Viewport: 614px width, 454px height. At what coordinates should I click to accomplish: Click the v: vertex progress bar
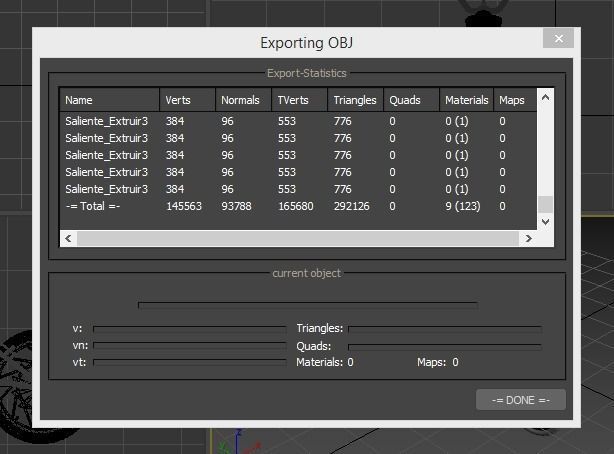coord(190,329)
